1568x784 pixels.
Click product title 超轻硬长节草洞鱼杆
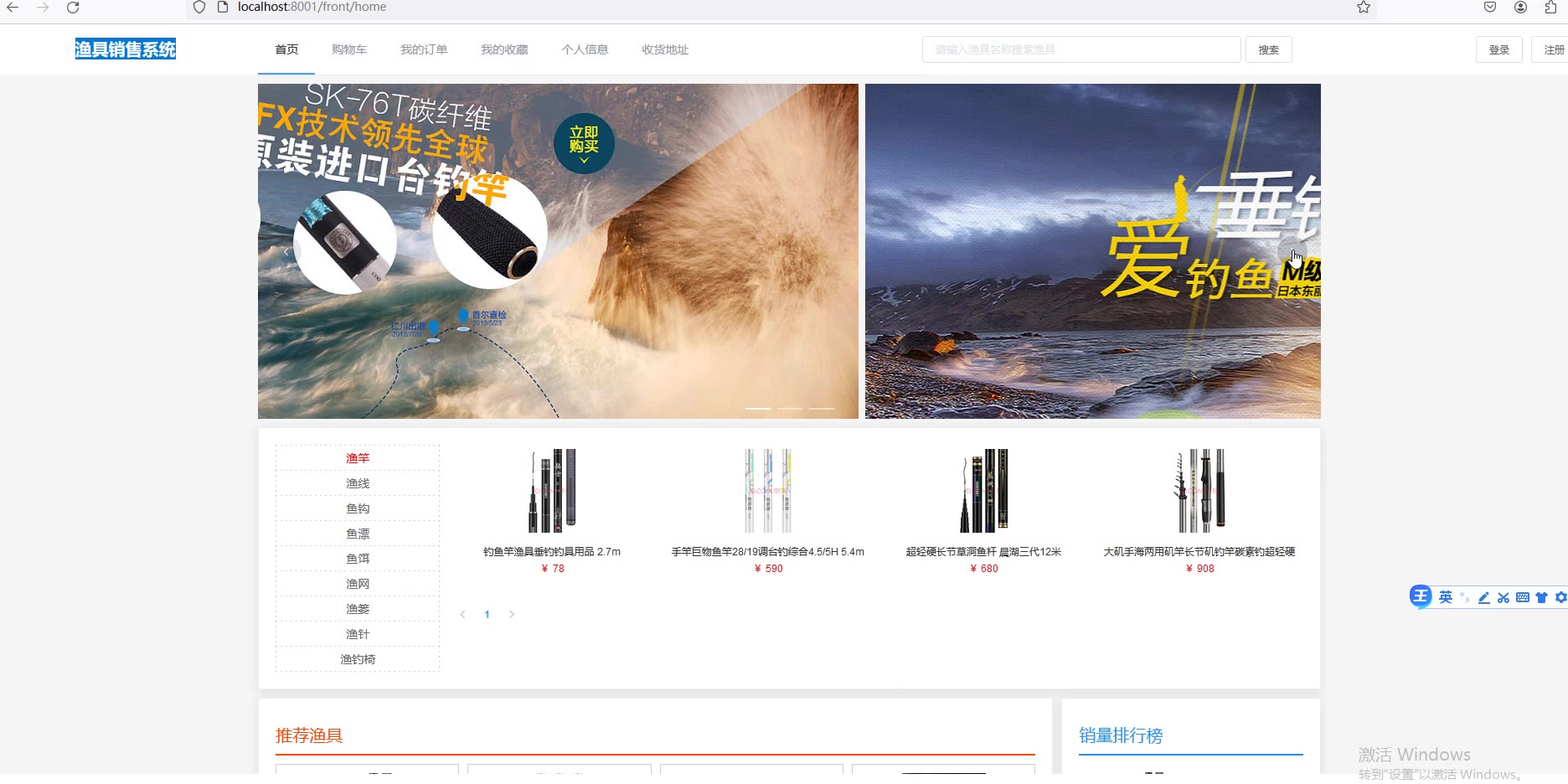983,552
